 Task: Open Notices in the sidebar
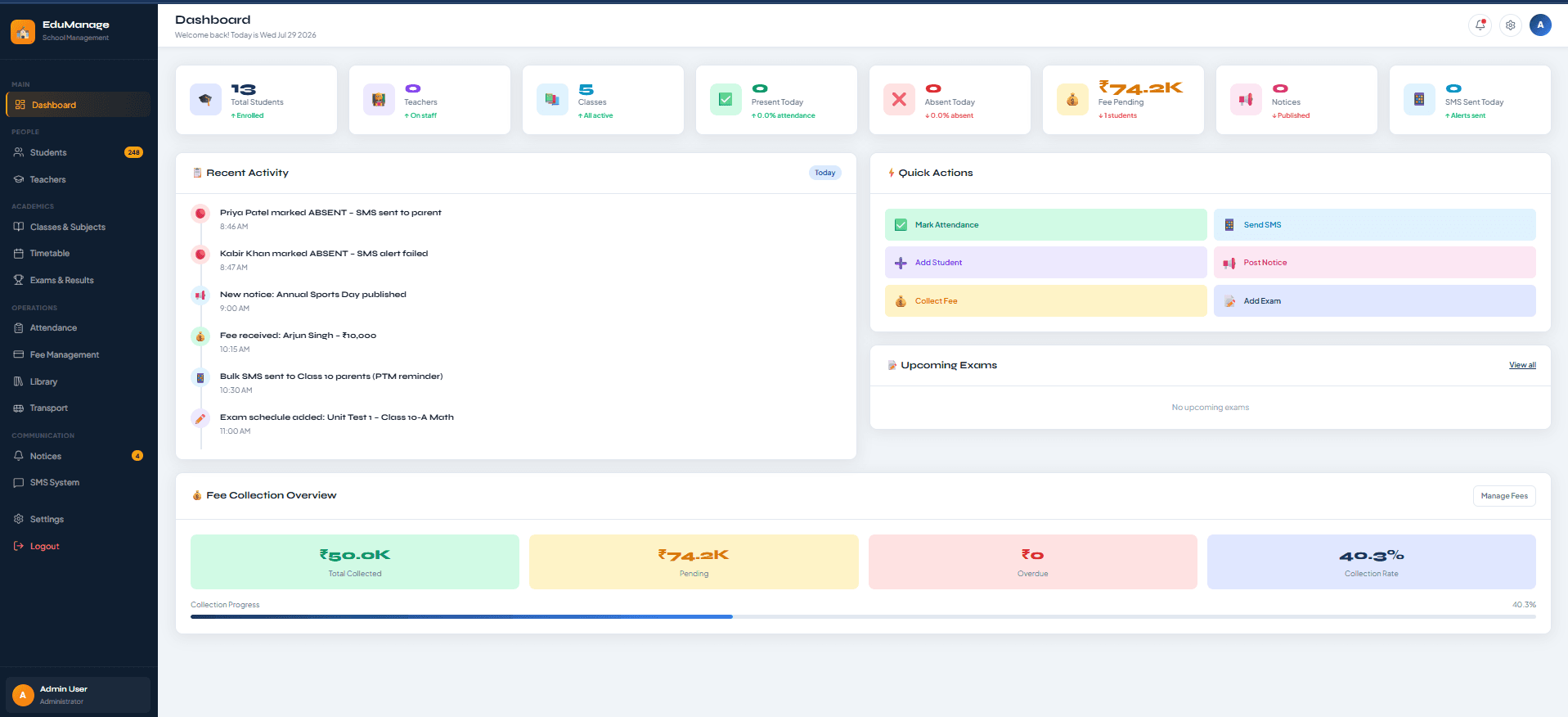[x=79, y=456]
